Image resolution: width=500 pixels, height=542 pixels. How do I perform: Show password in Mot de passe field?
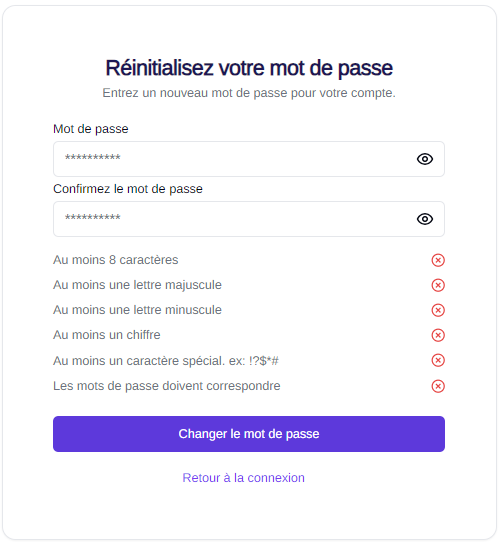[x=425, y=159]
